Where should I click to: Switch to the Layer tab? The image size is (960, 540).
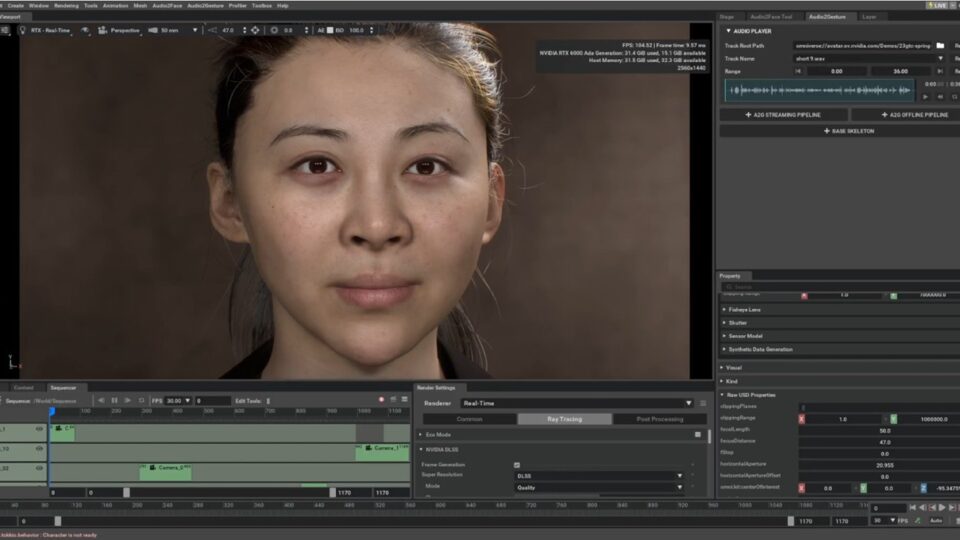tap(869, 17)
